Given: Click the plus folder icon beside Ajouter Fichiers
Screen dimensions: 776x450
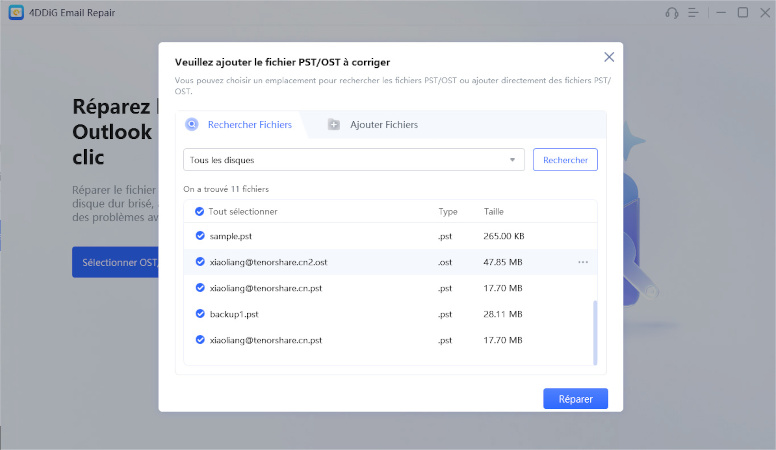Looking at the screenshot, I should 334,125.
